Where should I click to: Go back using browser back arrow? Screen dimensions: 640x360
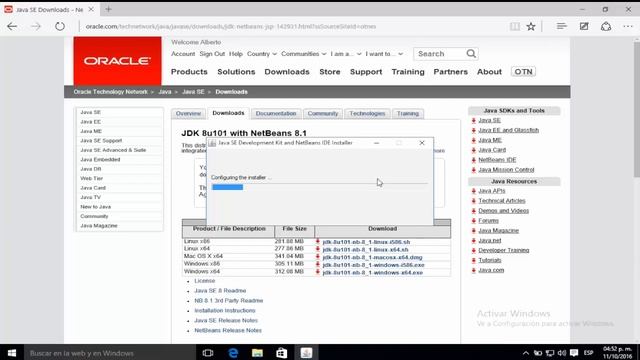(x=12, y=27)
